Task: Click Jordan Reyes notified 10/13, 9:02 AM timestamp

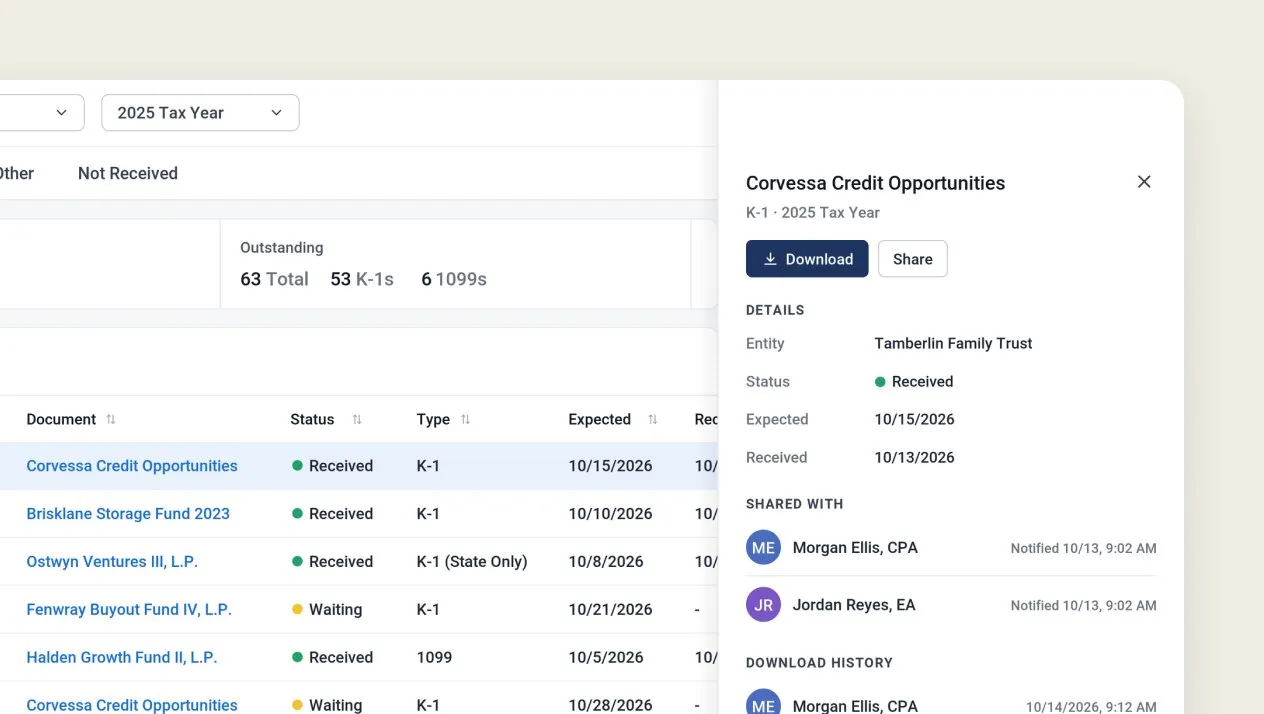Action: point(1083,606)
